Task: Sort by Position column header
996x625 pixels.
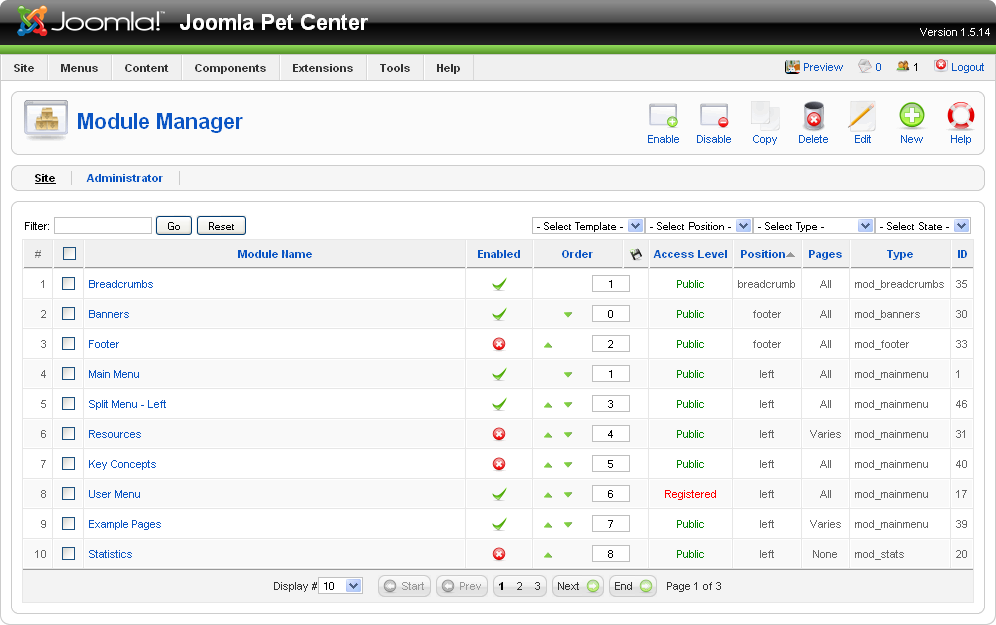Action: (x=762, y=254)
